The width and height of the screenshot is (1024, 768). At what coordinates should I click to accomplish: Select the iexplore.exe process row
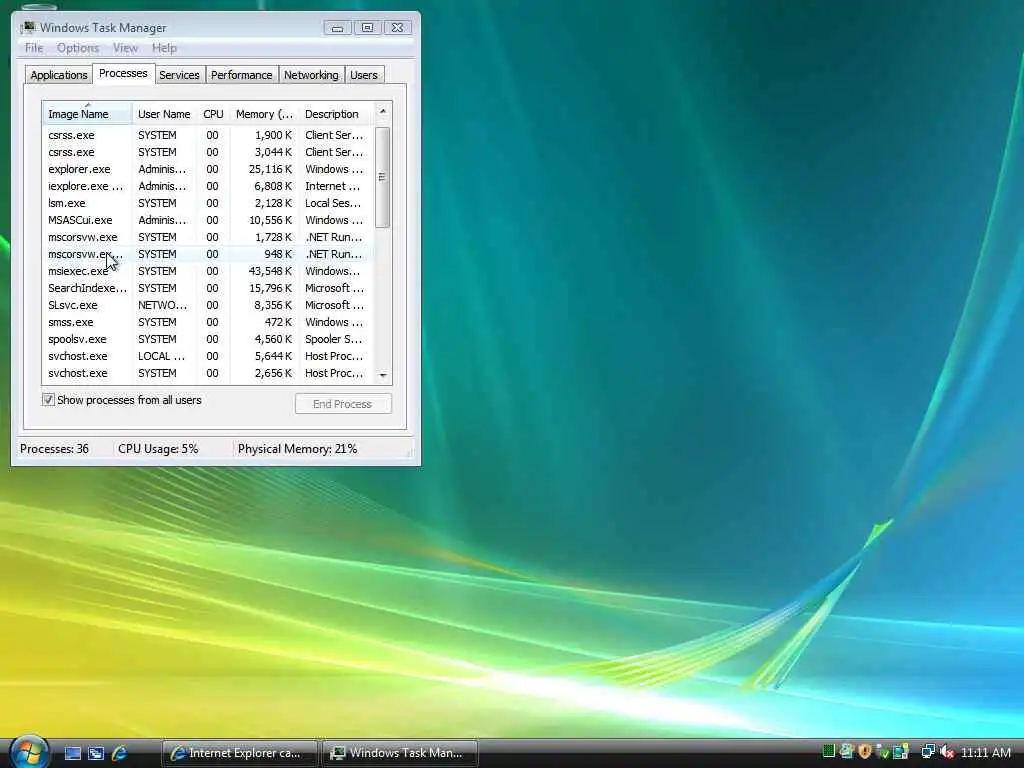tap(208, 186)
